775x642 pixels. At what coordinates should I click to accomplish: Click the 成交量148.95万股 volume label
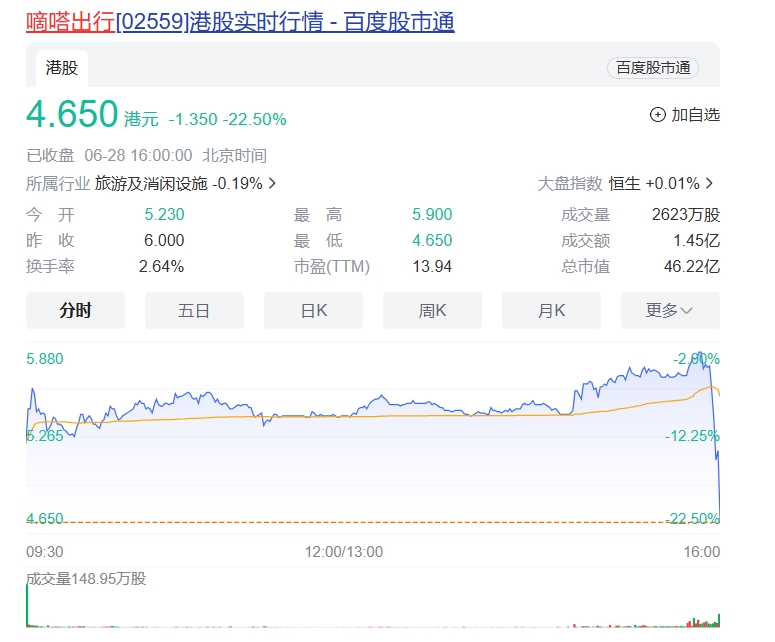coord(86,579)
